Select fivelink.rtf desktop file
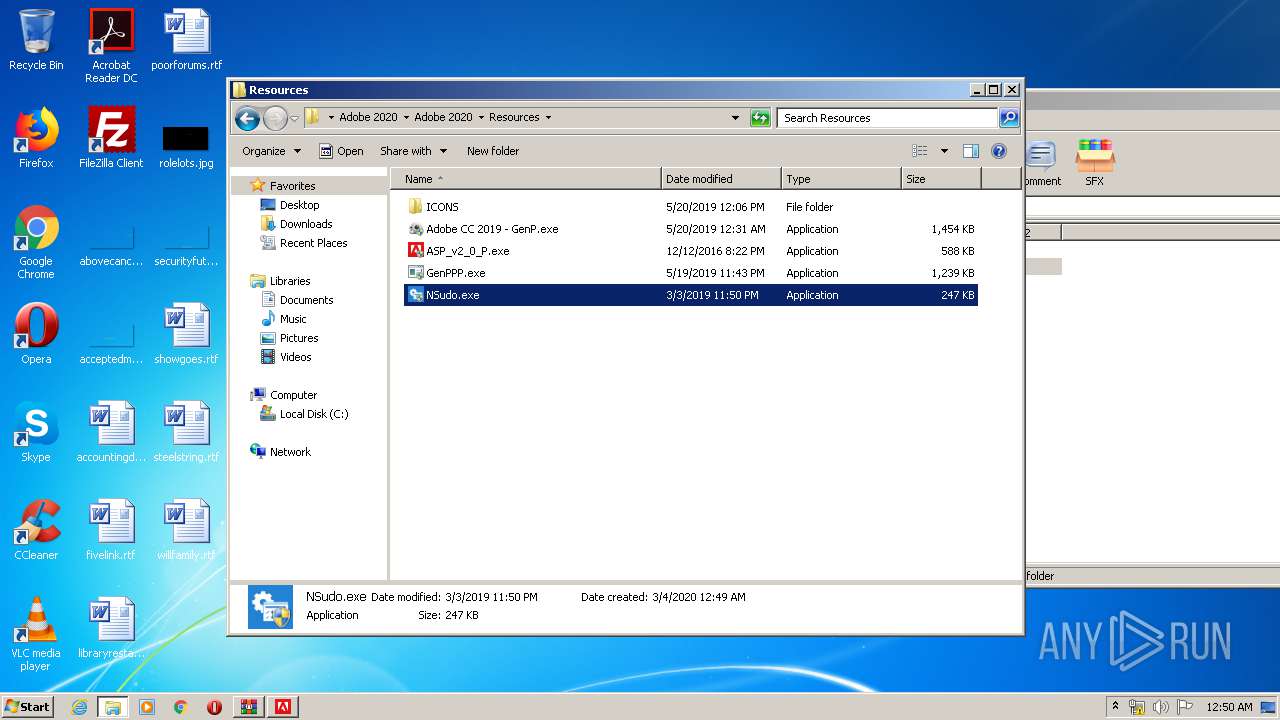This screenshot has width=1280, height=720. click(111, 530)
